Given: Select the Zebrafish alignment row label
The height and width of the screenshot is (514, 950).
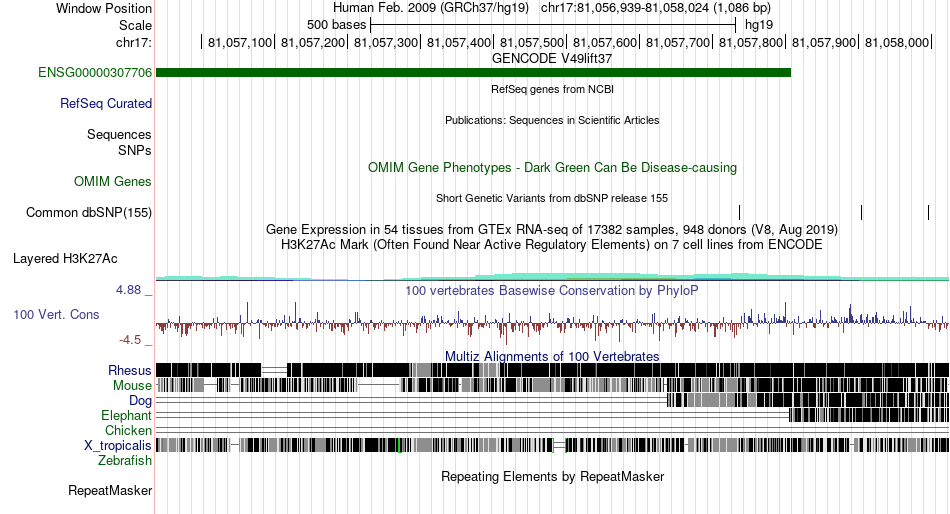Looking at the screenshot, I should click(125, 461).
